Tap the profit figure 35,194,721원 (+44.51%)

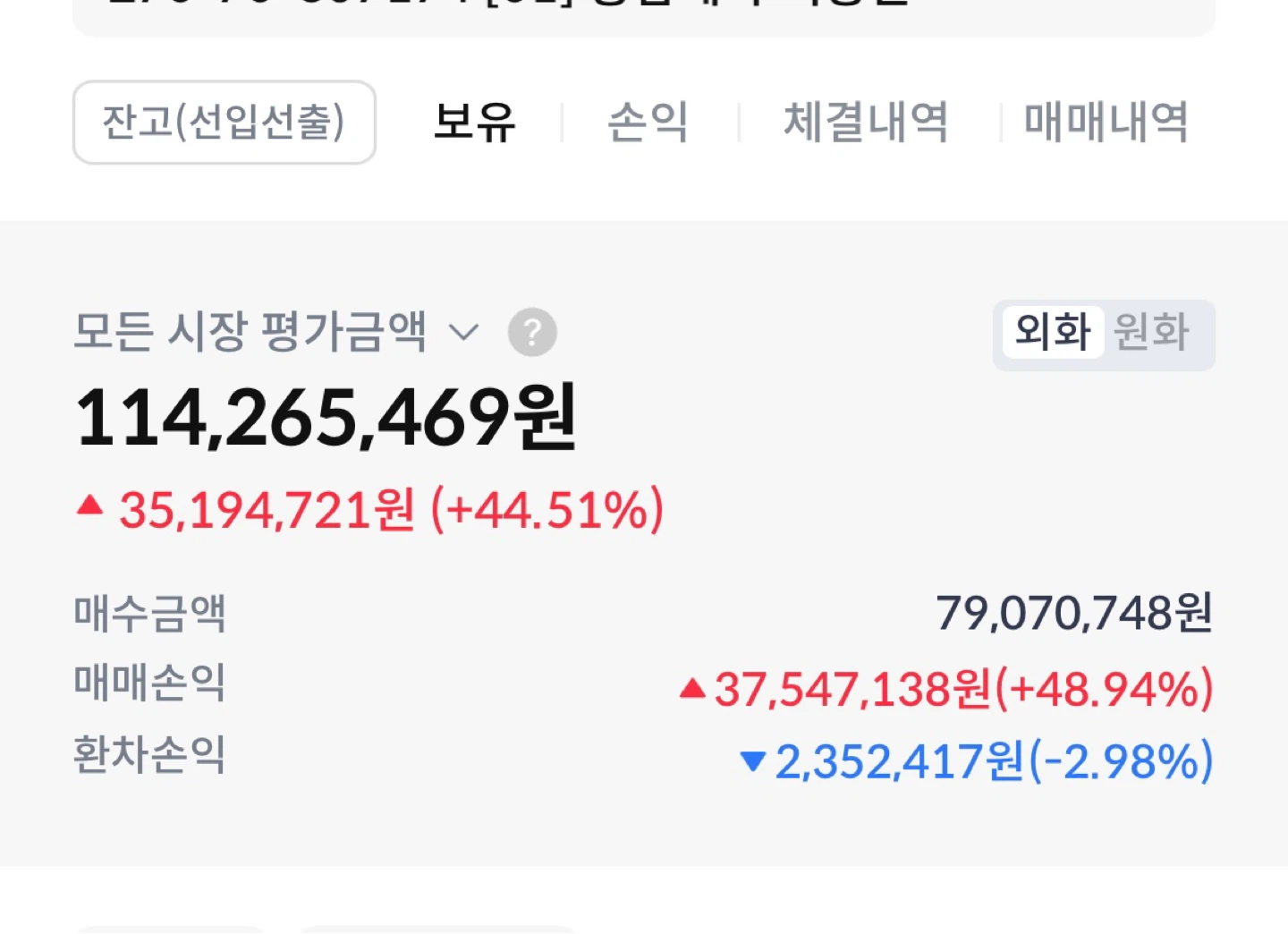click(392, 510)
